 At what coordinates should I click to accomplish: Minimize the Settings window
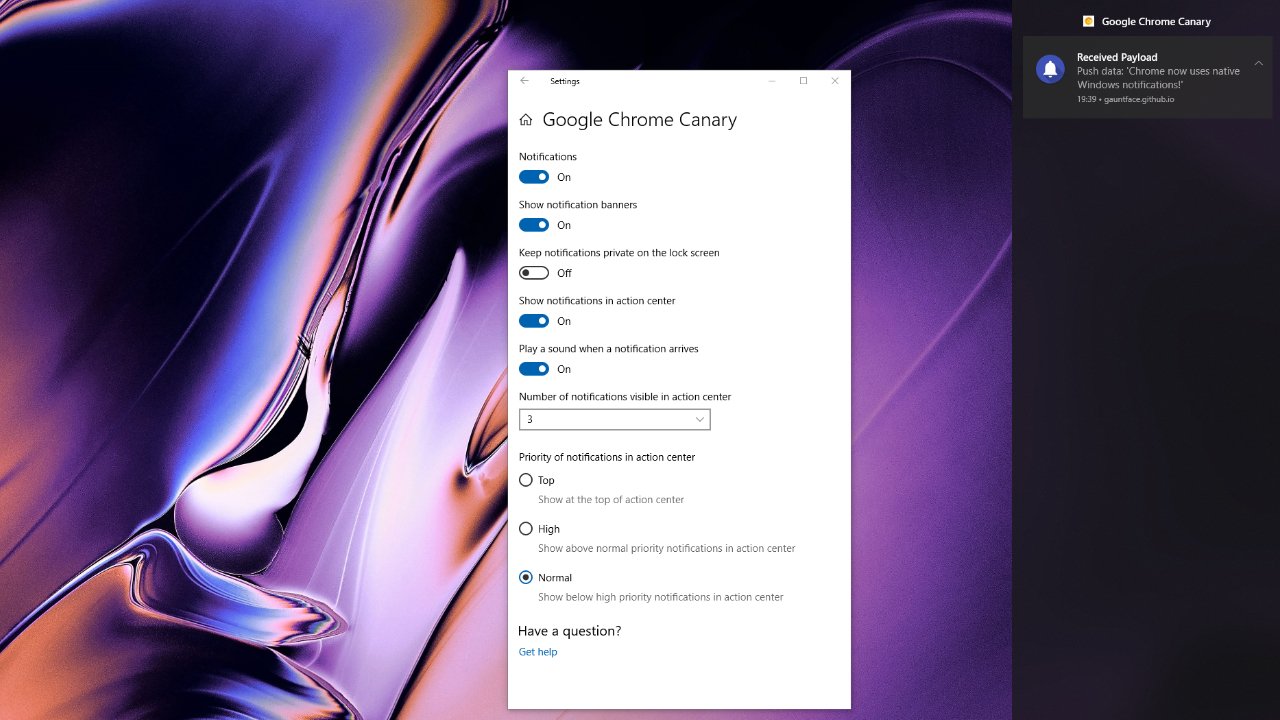coord(772,81)
